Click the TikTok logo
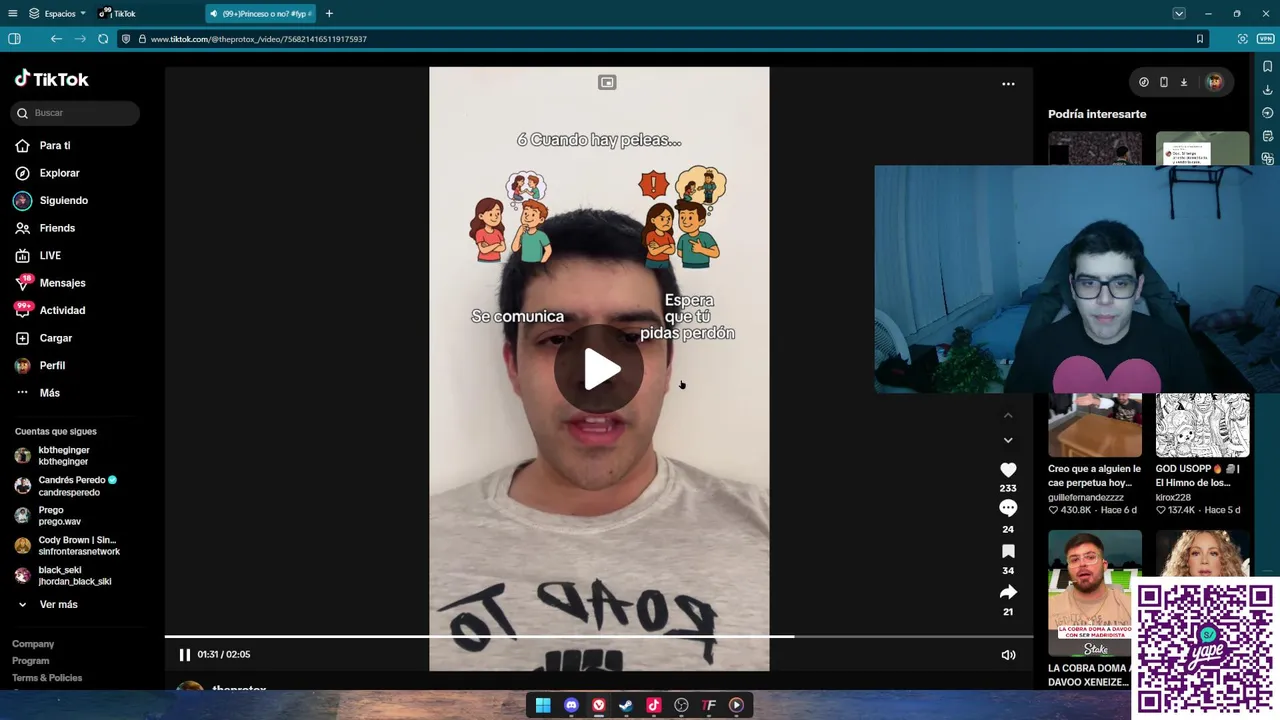 pyautogui.click(x=51, y=79)
